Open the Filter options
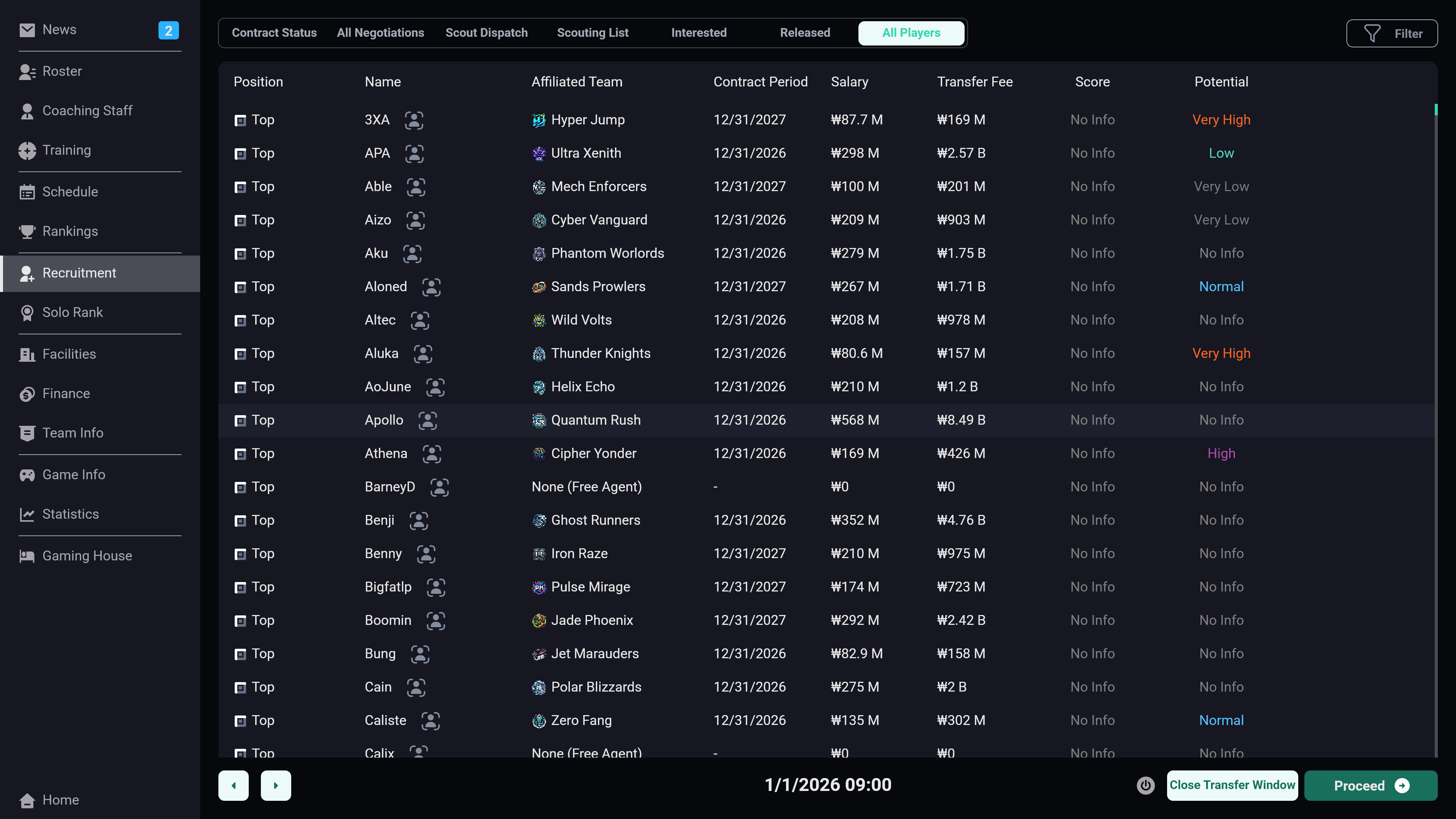1456x819 pixels. tap(1392, 33)
